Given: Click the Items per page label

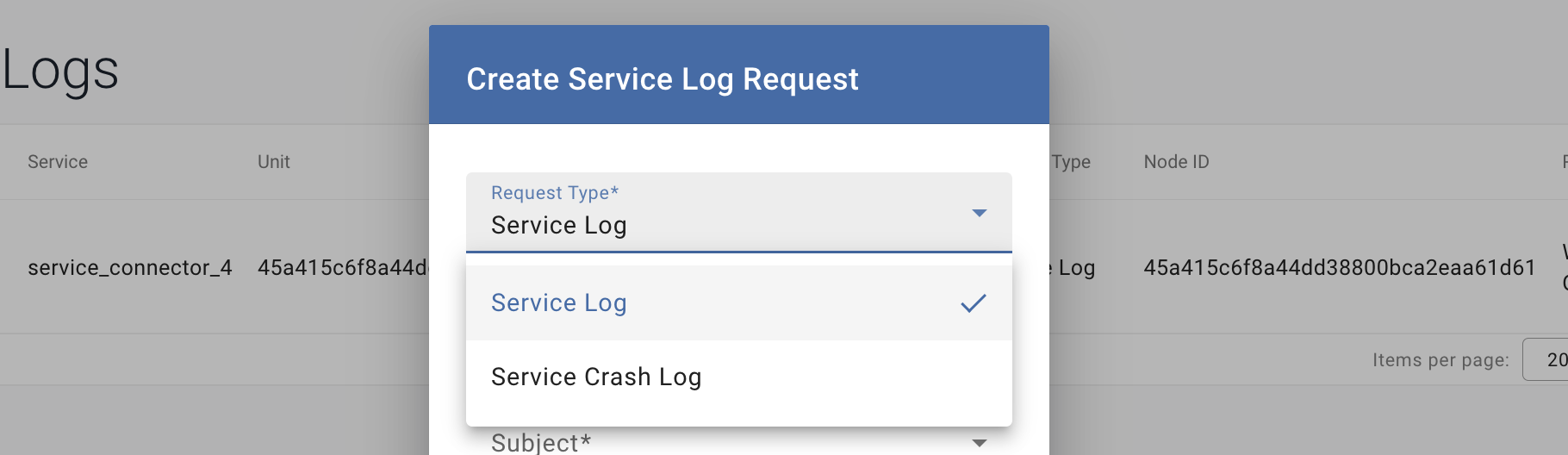Looking at the screenshot, I should [x=1440, y=360].
